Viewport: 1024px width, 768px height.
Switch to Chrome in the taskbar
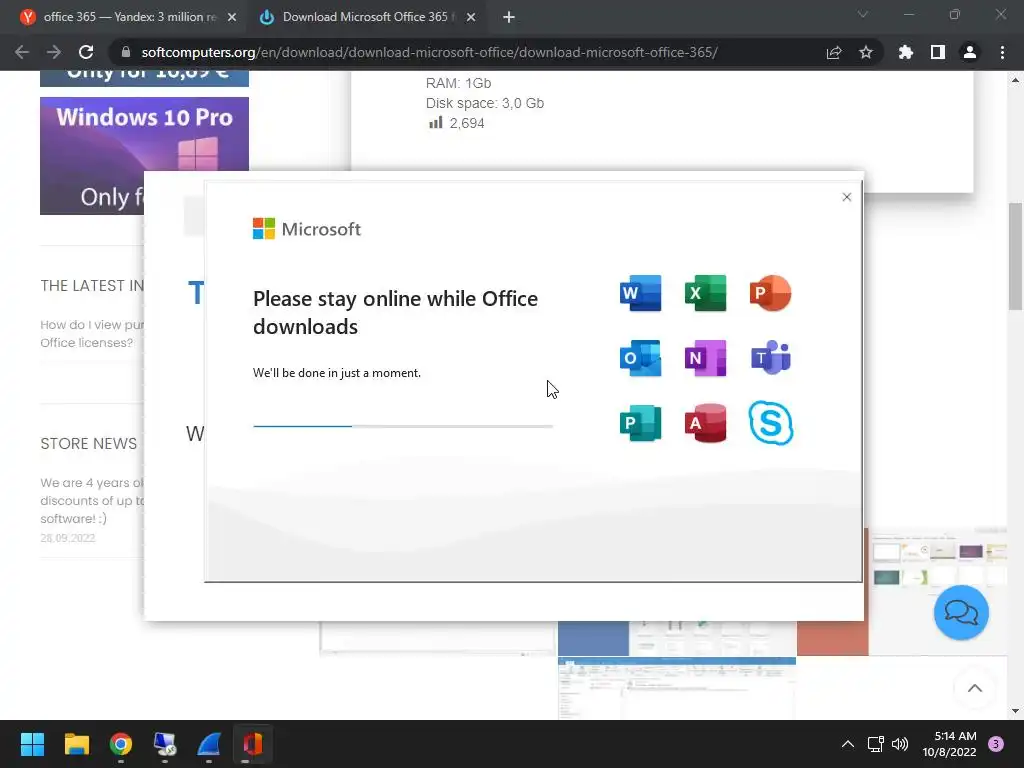[121, 744]
